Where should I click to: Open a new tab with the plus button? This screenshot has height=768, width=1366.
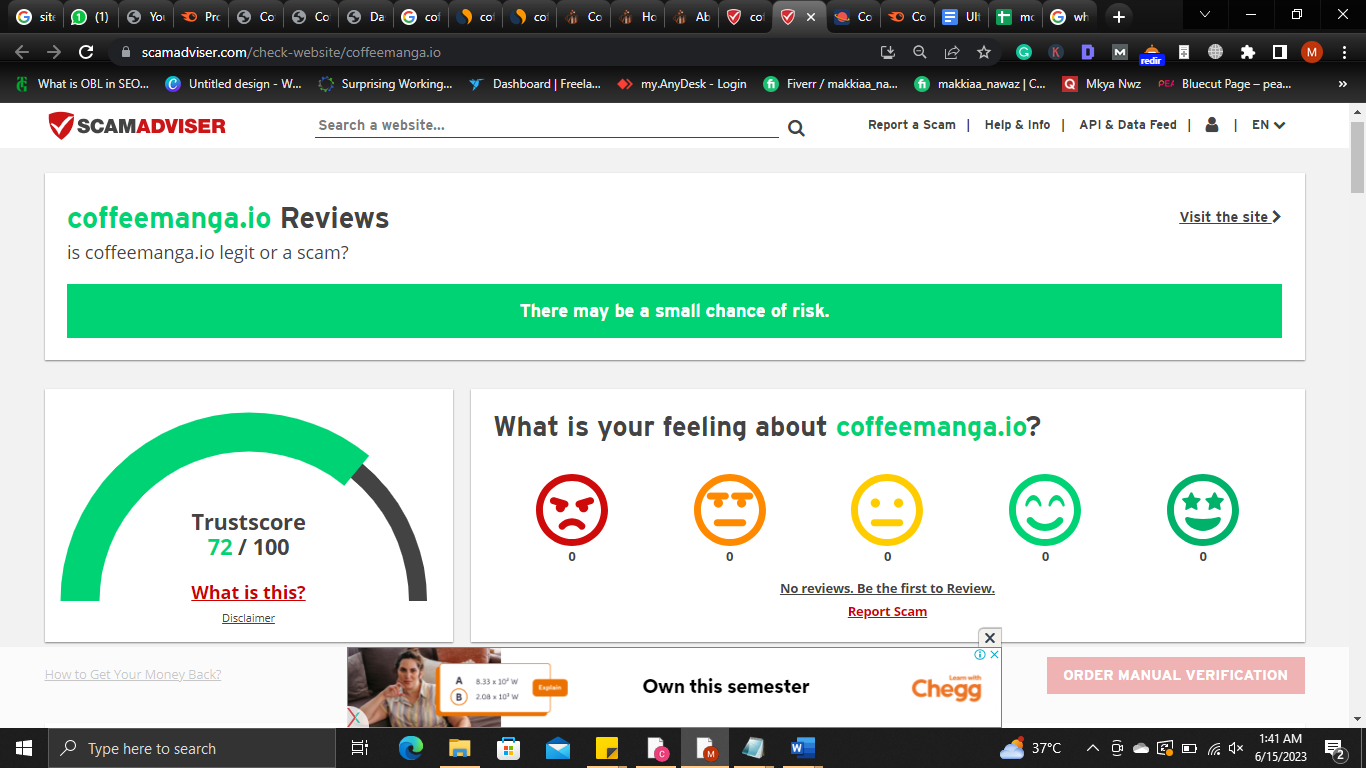1119,17
